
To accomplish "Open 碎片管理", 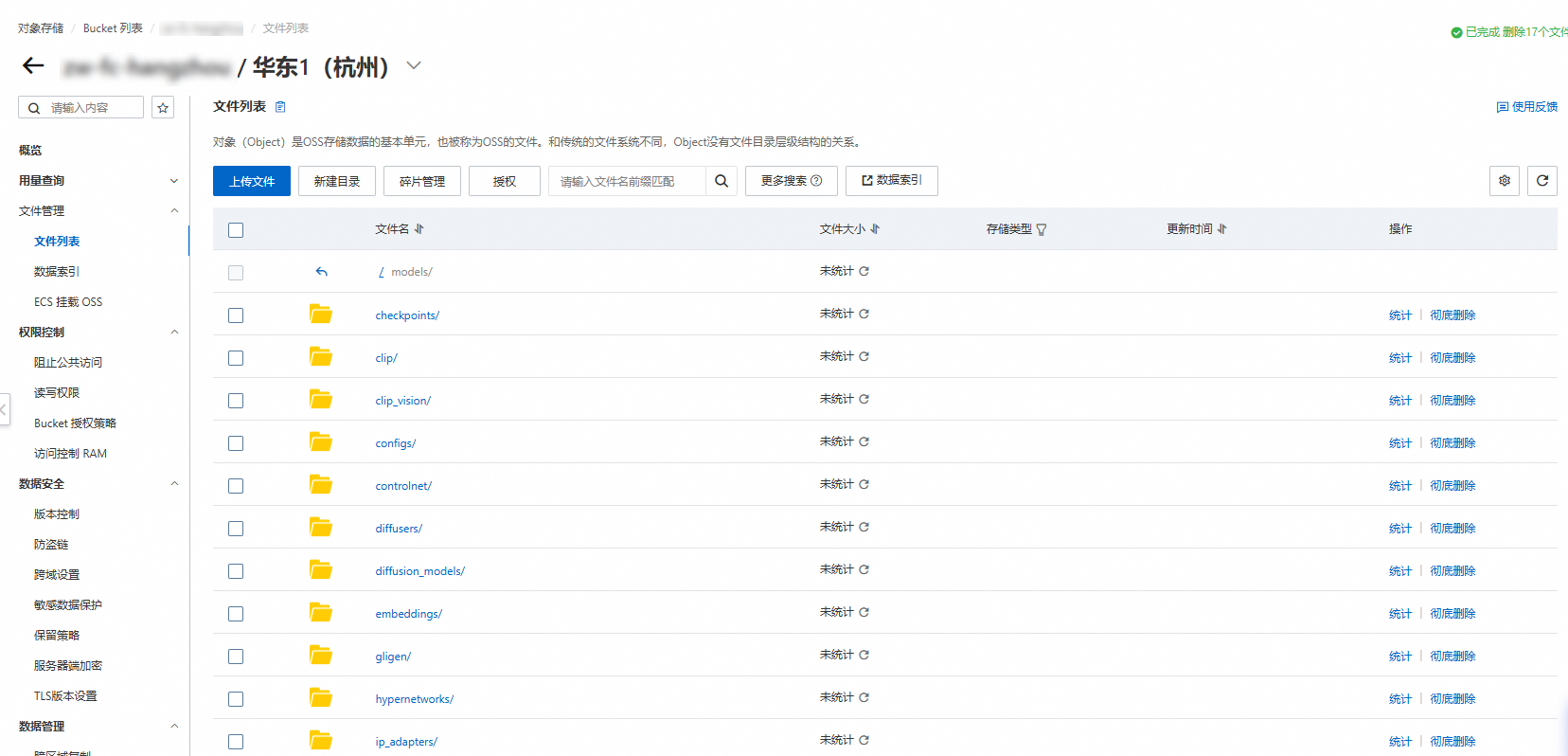I will pyautogui.click(x=422, y=181).
